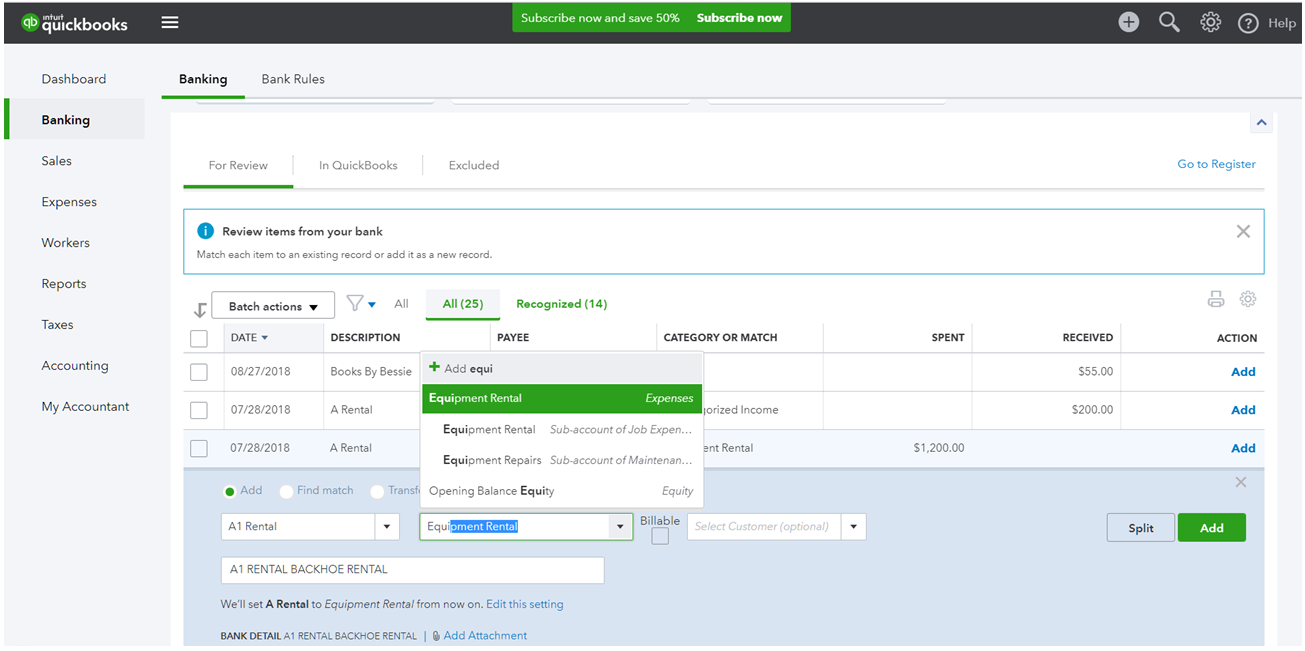Show the All (25) tab
Viewport: 1305px width, 651px height.
pyautogui.click(x=463, y=304)
